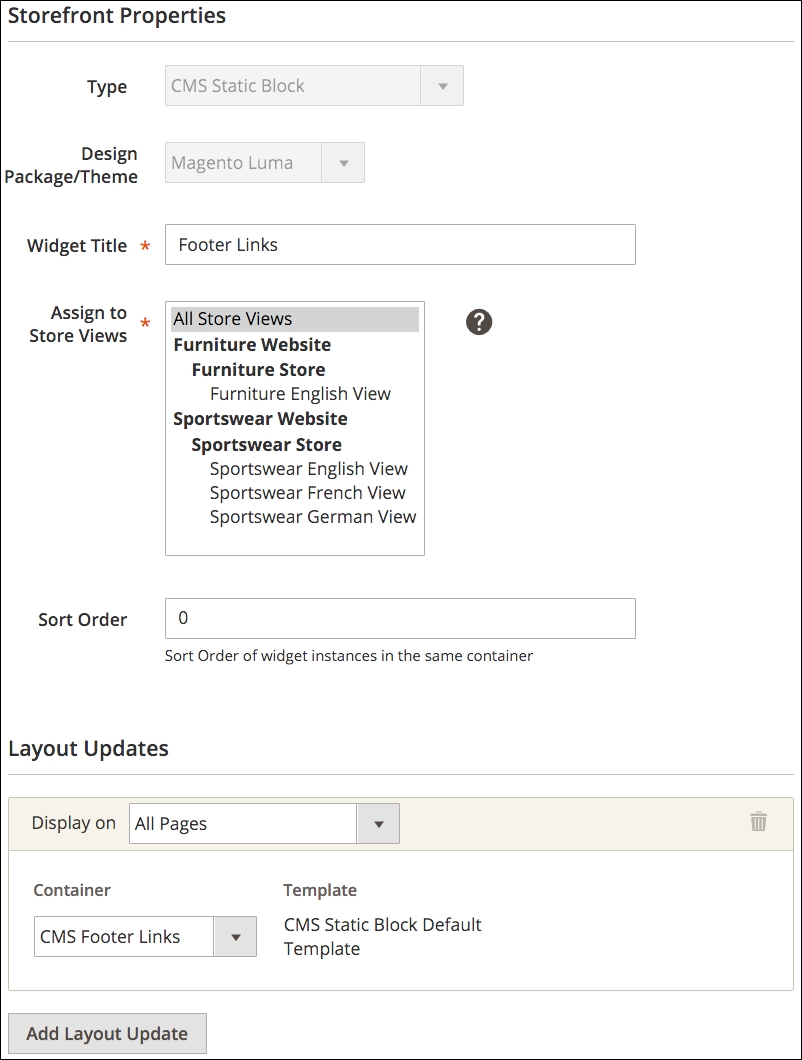
Task: Select Sportswear German View
Action: point(312,516)
